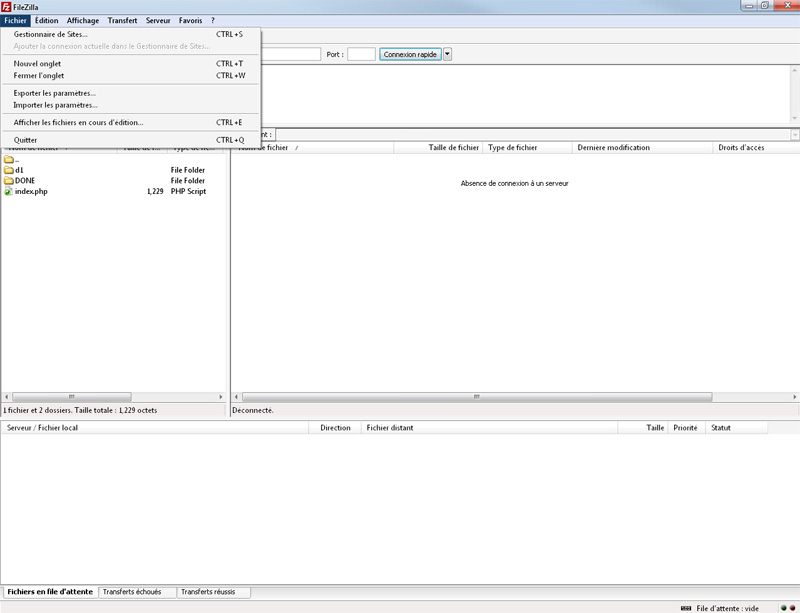Select 'Nouvel onglet' menu entry
The height and width of the screenshot is (613, 800).
click(130, 64)
